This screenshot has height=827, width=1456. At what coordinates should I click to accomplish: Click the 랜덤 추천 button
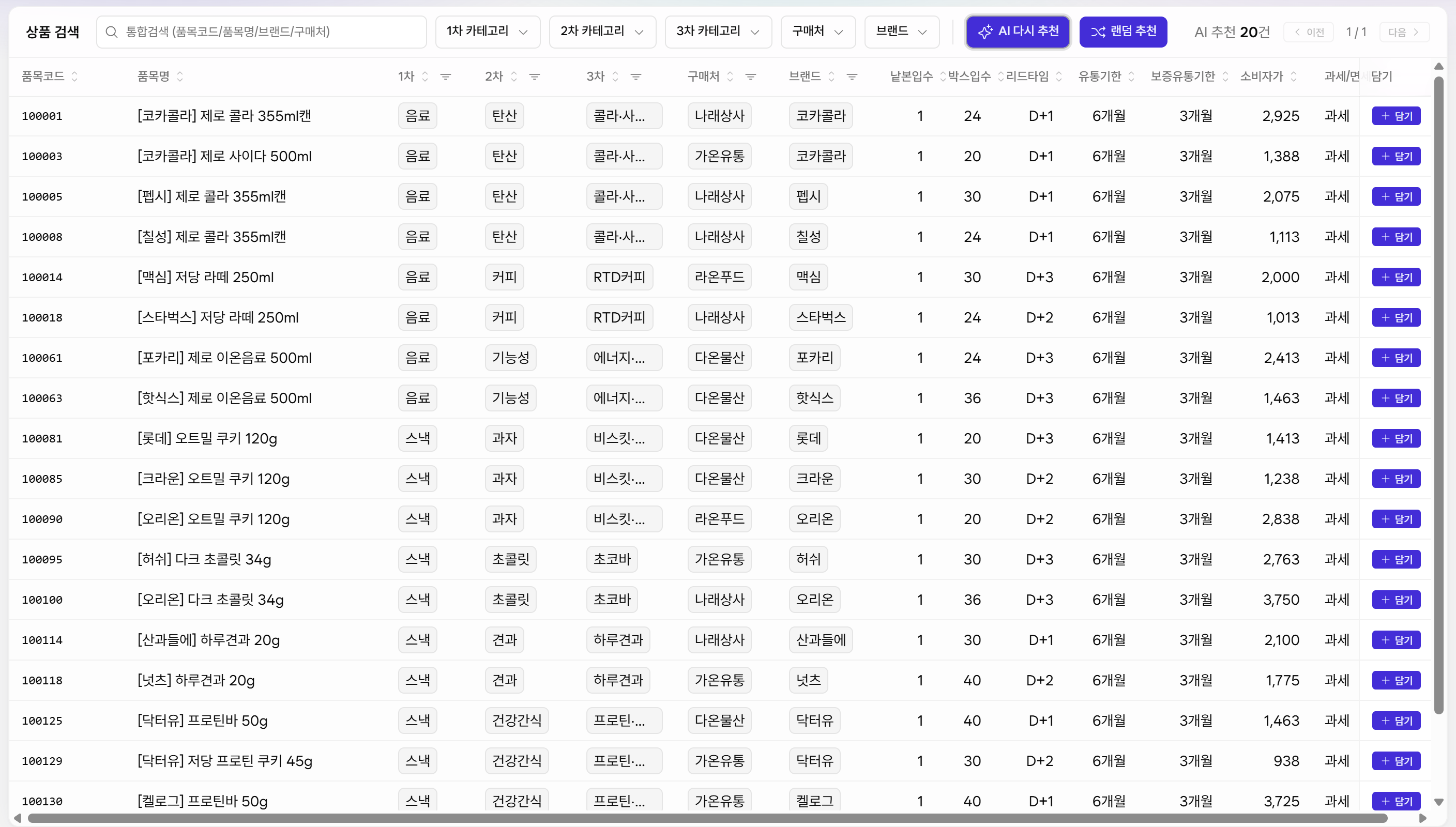[1123, 32]
